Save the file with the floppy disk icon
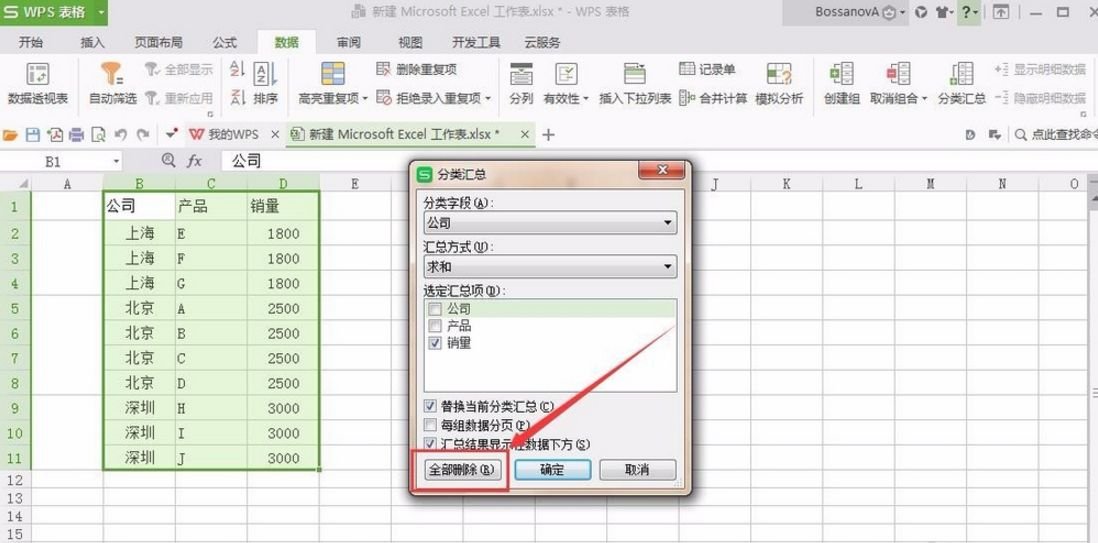 [x=32, y=135]
